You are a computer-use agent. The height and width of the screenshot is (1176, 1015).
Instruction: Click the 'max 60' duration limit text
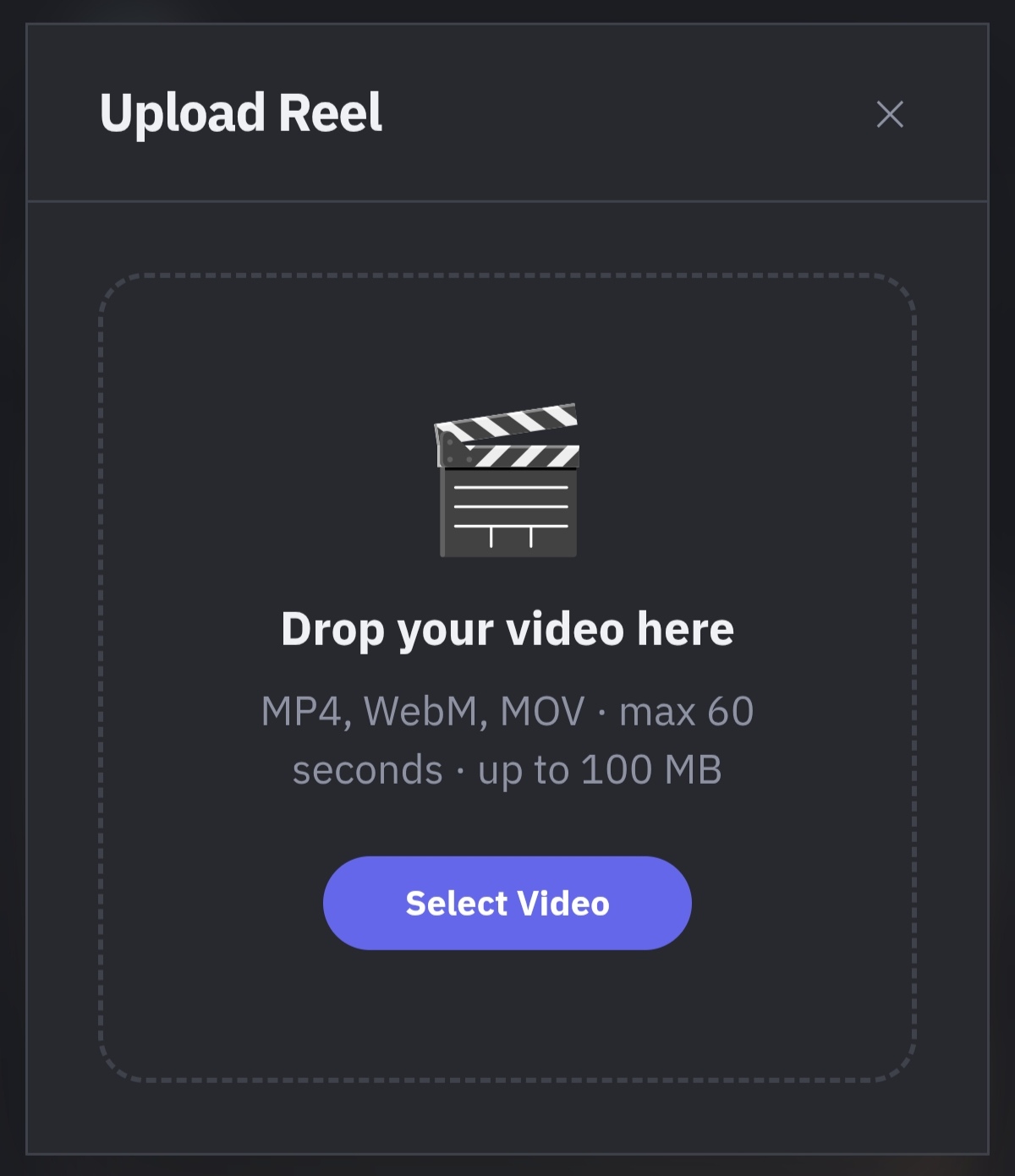click(686, 711)
